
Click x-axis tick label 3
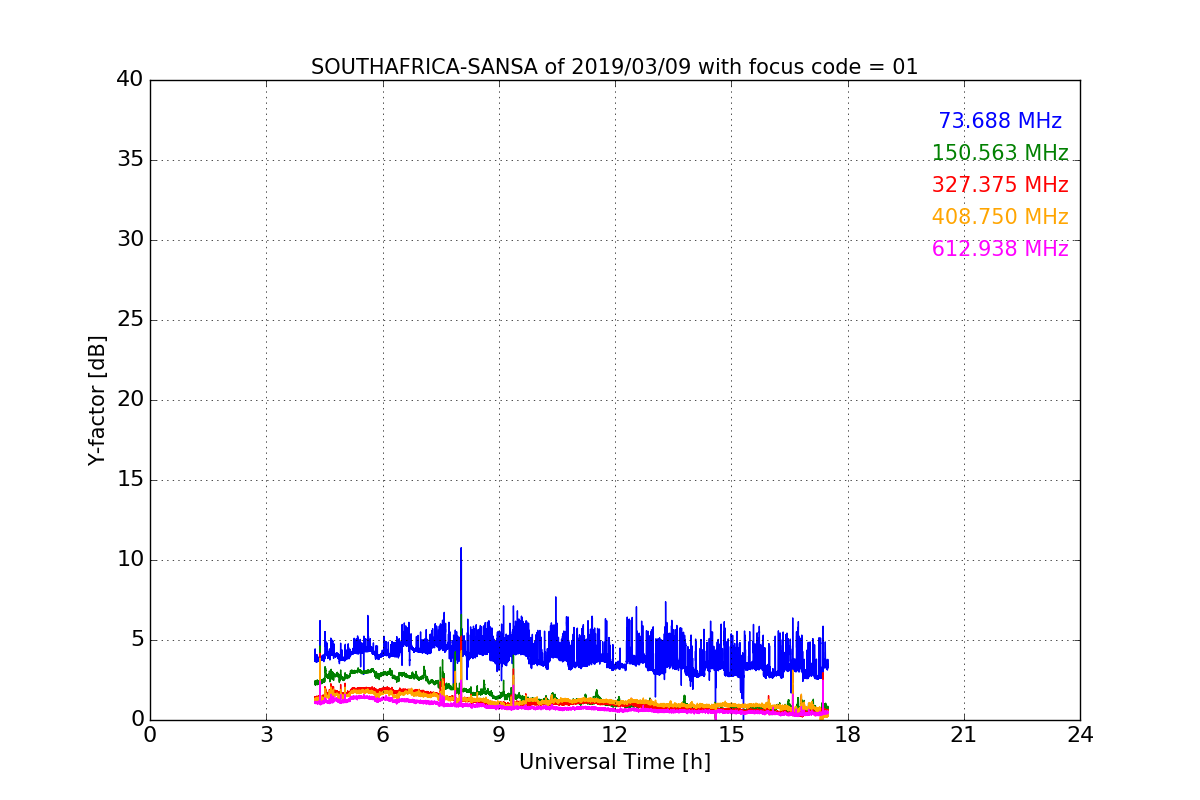pos(266,734)
